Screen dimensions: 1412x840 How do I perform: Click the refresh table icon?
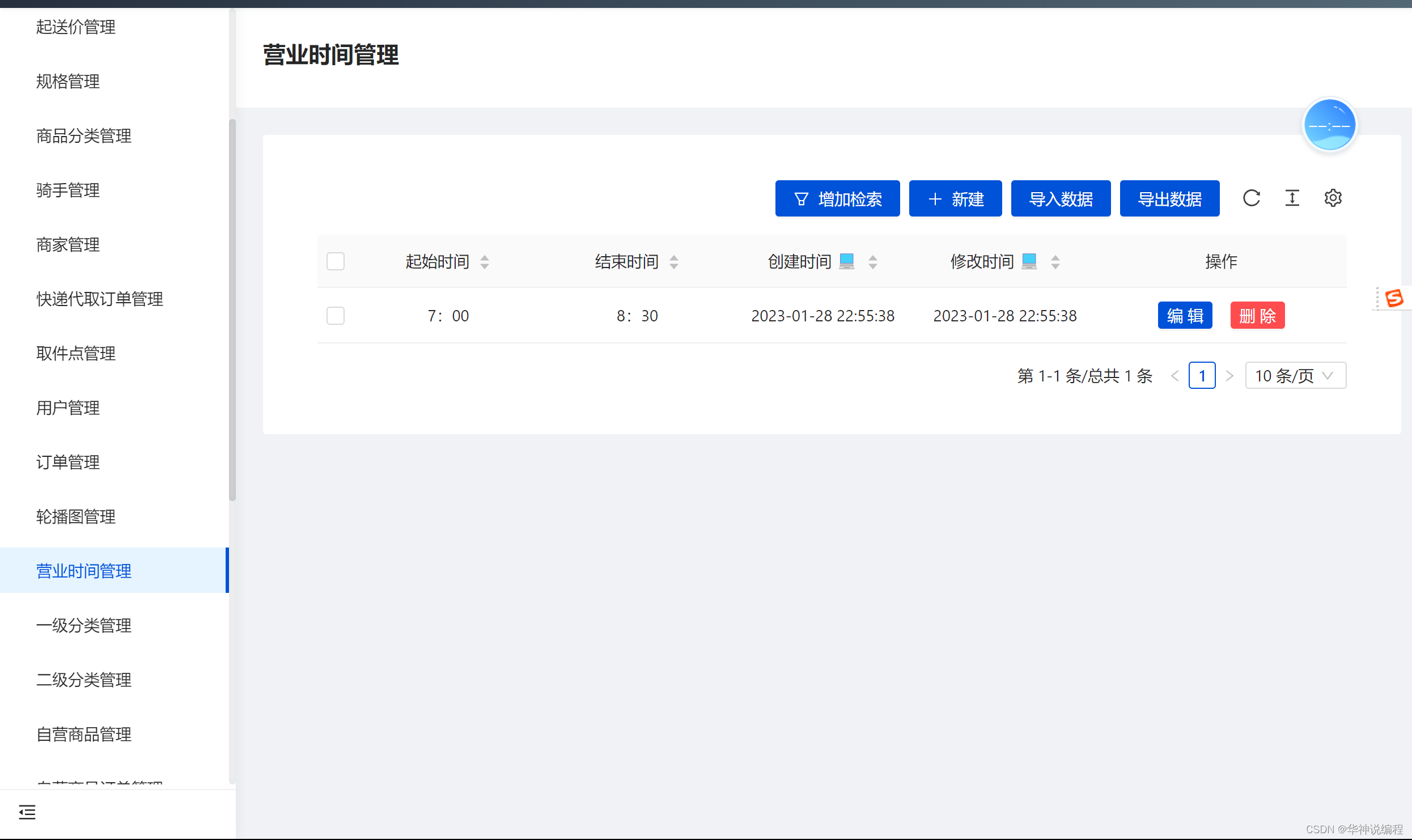[1251, 198]
